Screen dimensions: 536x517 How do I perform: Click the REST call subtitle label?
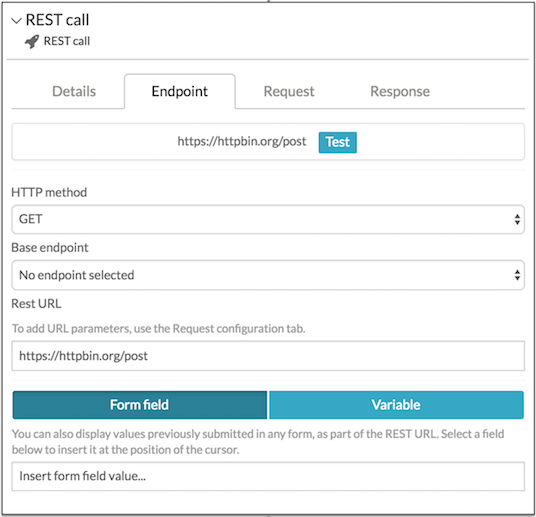(67, 41)
